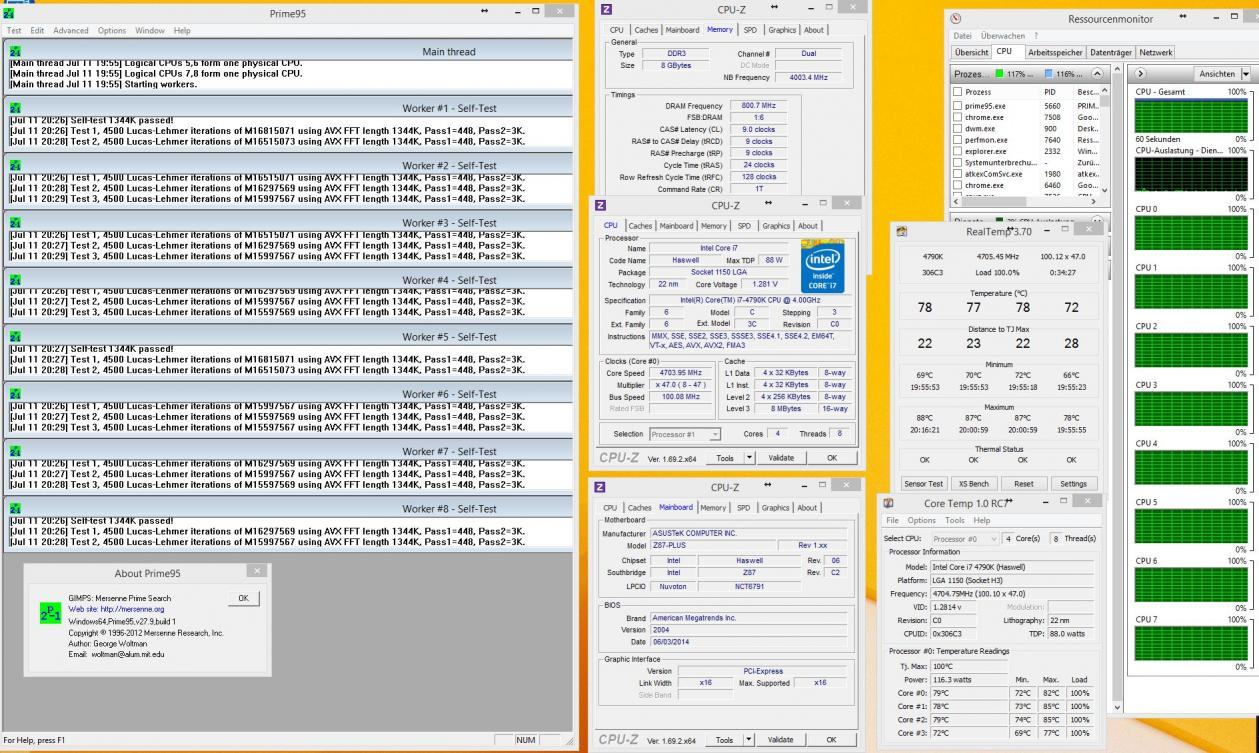1259x753 pixels.
Task: Click OK in CPU-Z Mainboard window
Action: 832,740
